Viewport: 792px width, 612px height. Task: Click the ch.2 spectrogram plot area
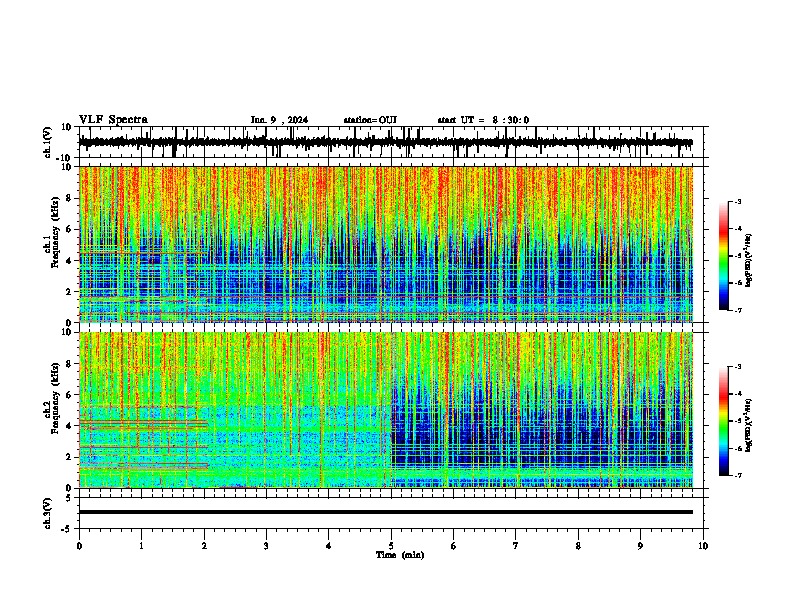[x=385, y=410]
